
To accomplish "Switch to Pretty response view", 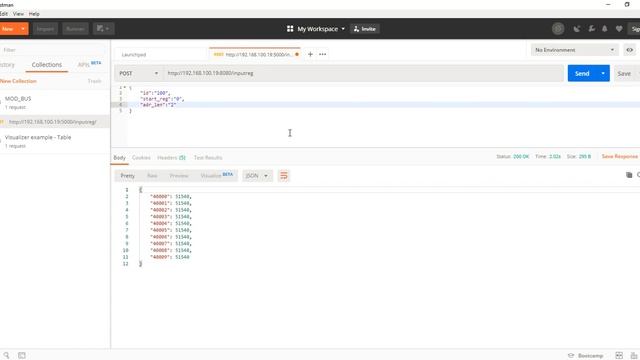I will click(127, 176).
